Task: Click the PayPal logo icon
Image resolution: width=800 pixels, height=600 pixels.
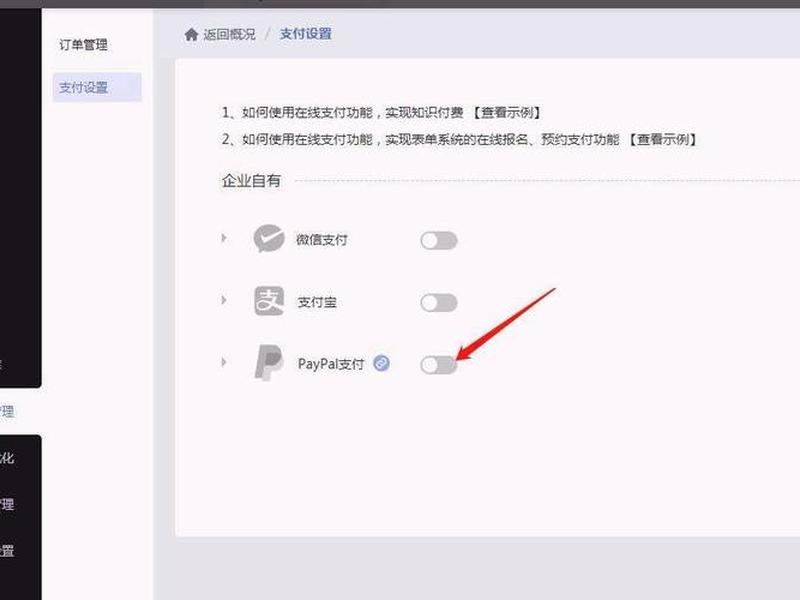Action: (x=268, y=363)
